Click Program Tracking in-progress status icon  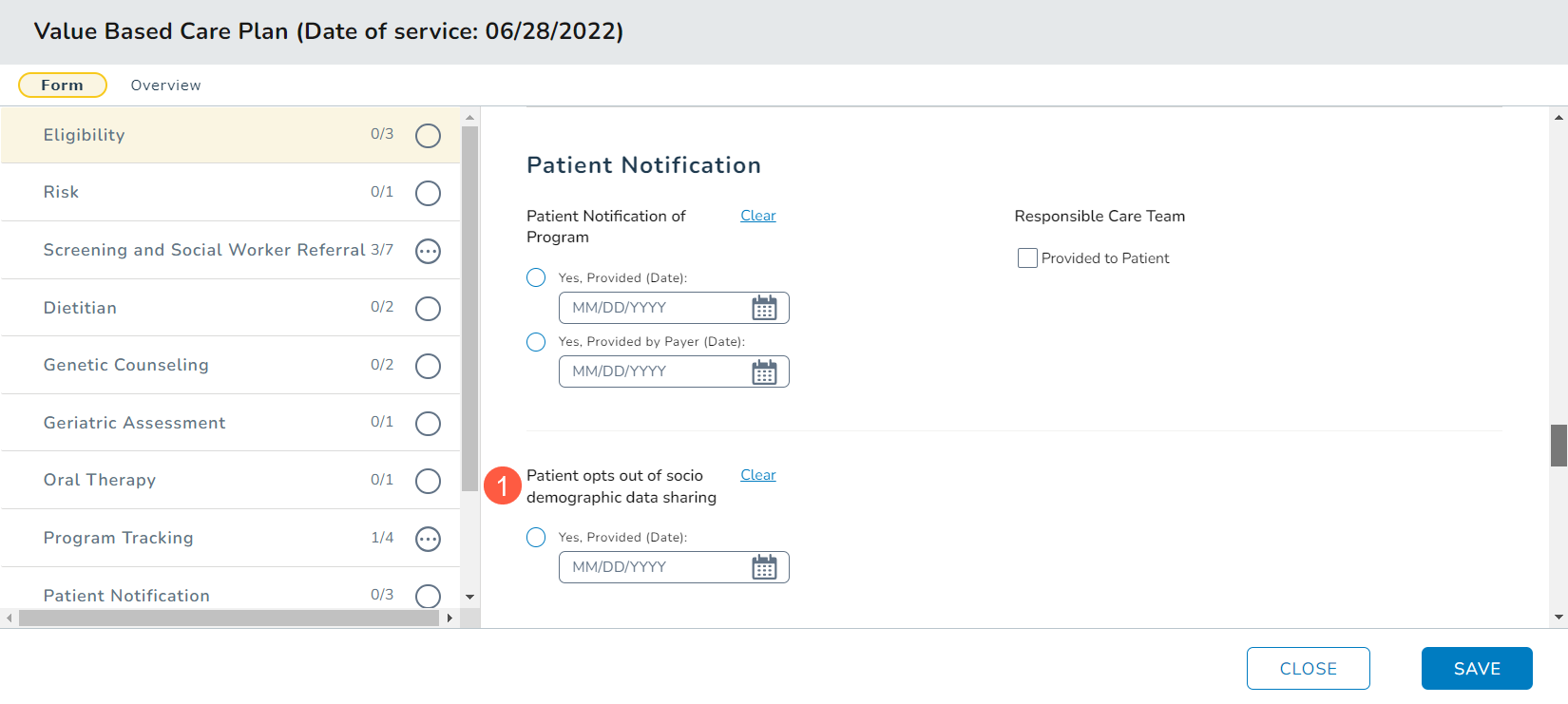click(x=428, y=539)
